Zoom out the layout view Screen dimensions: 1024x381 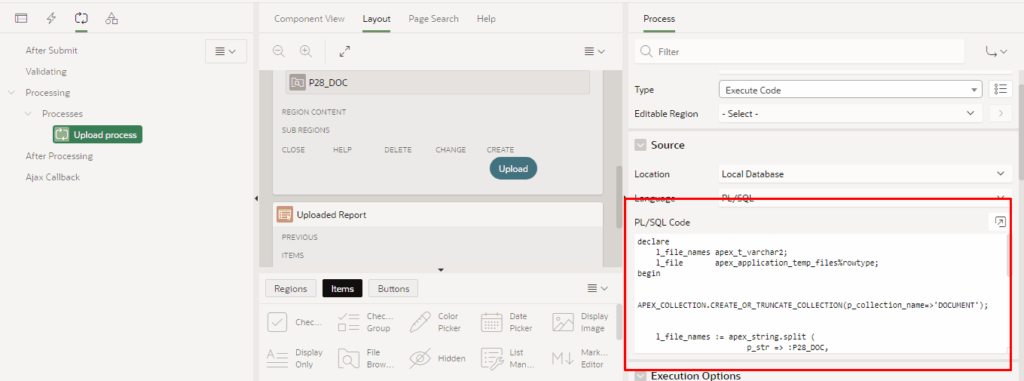tap(279, 51)
